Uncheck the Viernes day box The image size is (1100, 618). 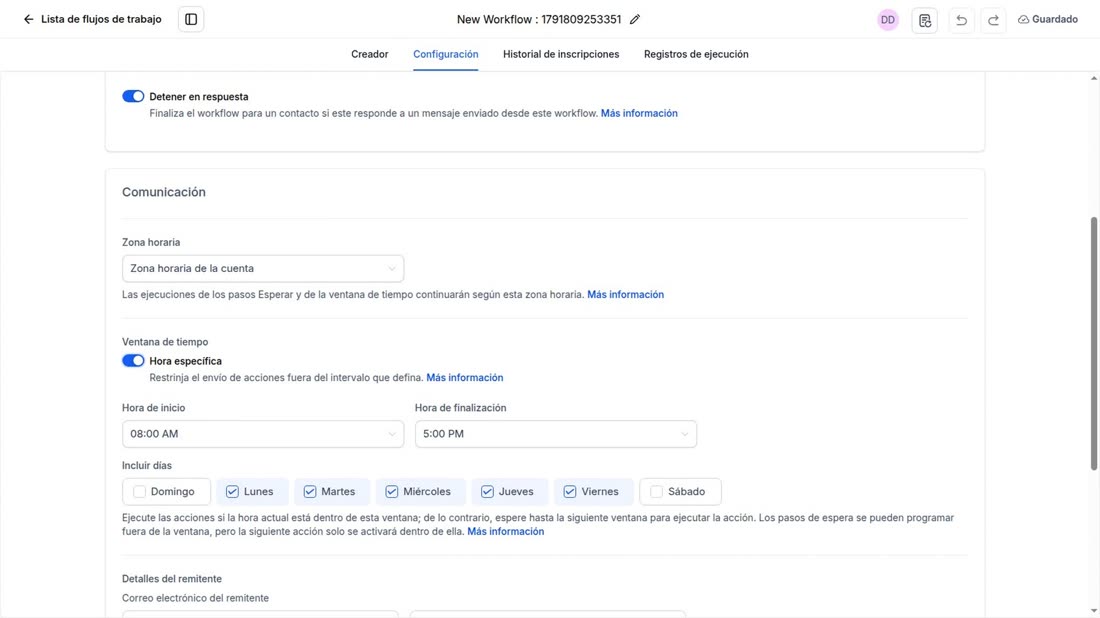click(570, 492)
